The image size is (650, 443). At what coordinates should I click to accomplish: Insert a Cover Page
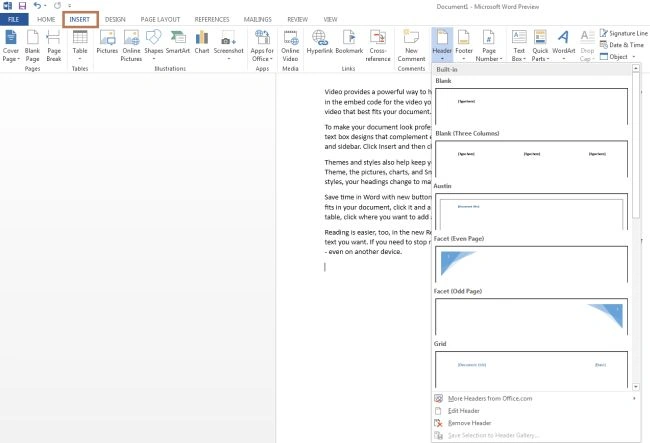[x=11, y=46]
